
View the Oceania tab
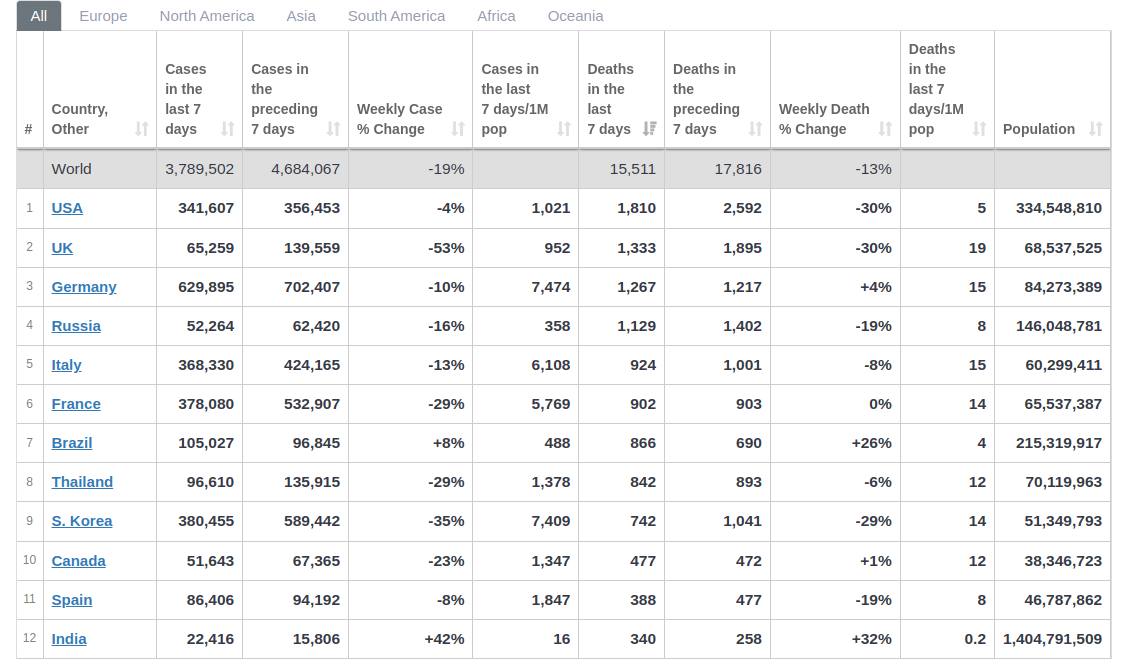(575, 16)
